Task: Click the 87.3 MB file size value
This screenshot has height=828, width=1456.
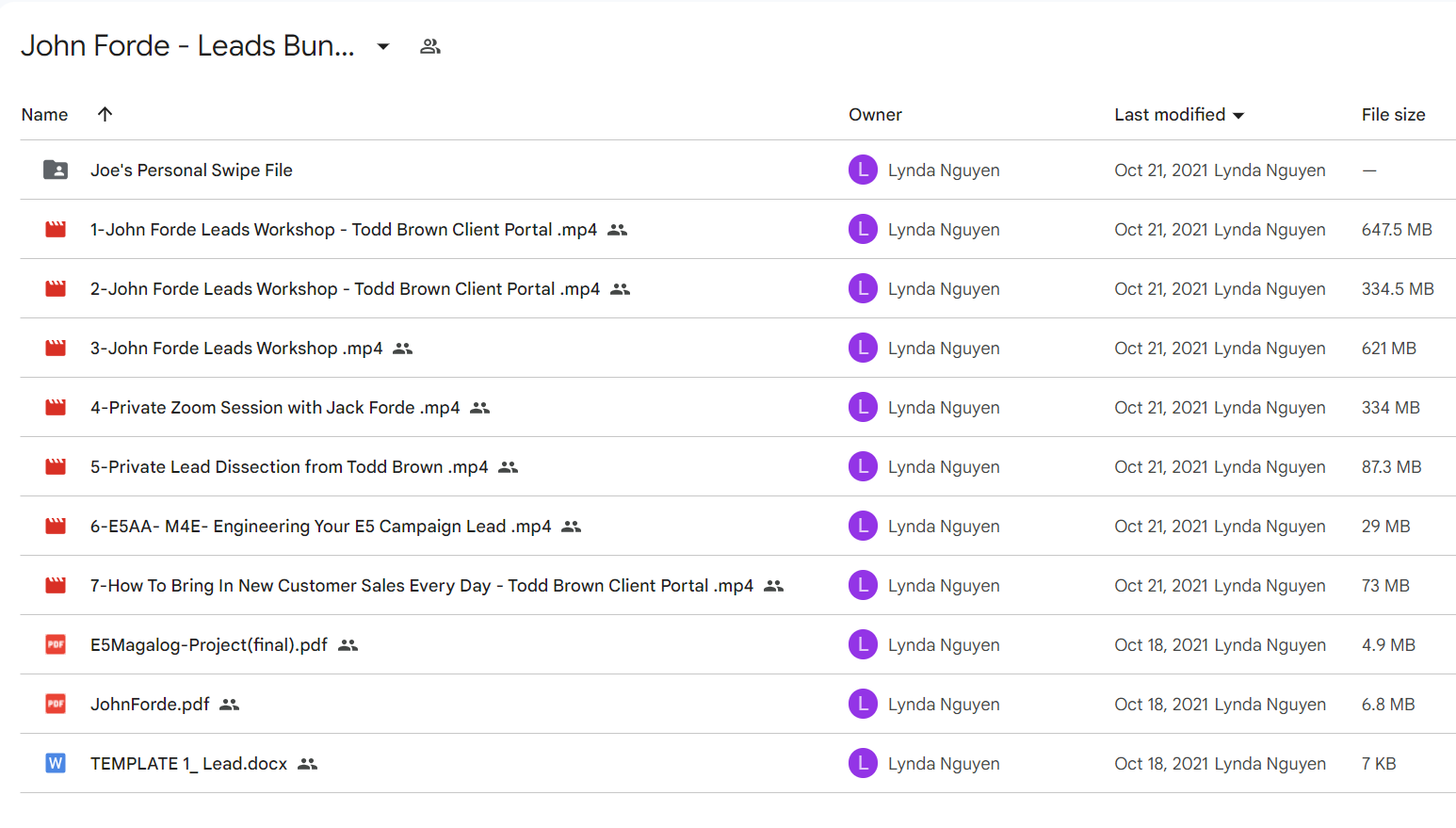Action: click(1392, 466)
